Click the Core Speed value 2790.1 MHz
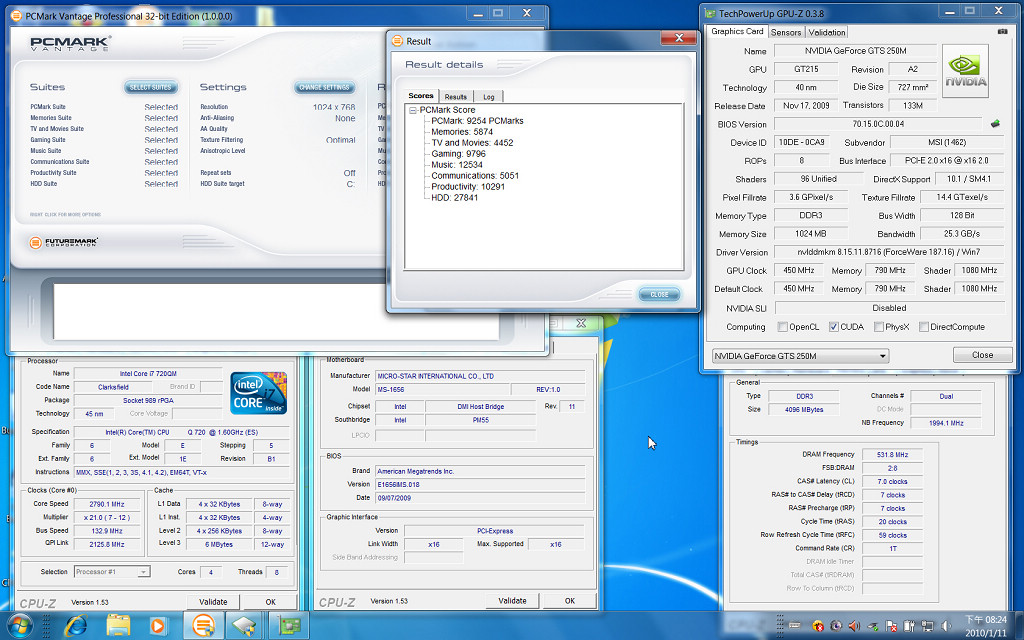Viewport: 1024px width, 640px height. click(107, 504)
